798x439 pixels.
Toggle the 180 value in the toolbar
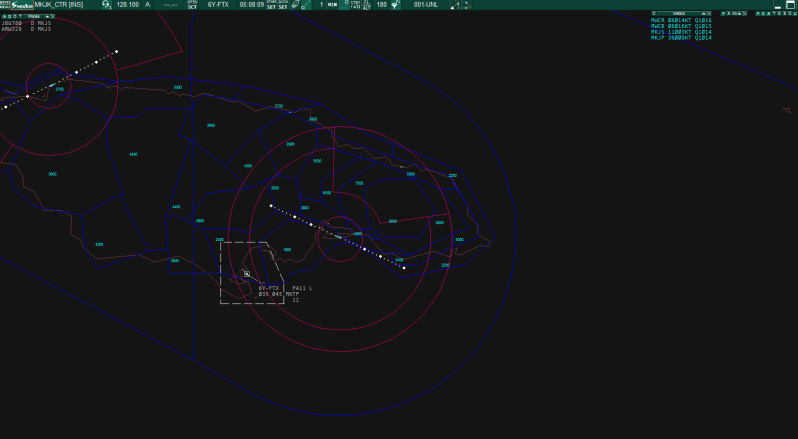tap(381, 5)
